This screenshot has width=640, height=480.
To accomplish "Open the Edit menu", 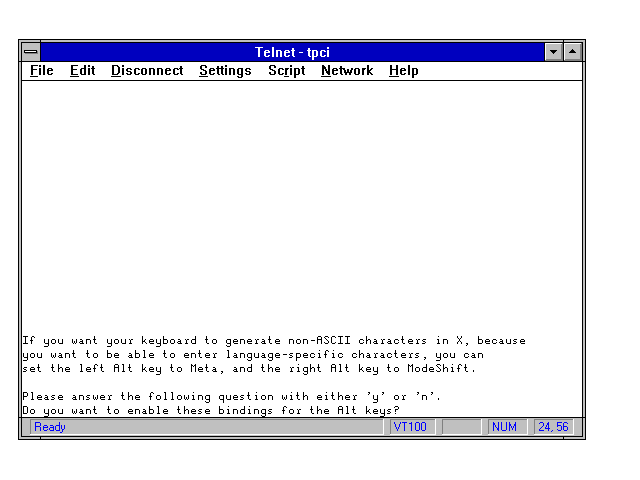I will [x=82, y=71].
